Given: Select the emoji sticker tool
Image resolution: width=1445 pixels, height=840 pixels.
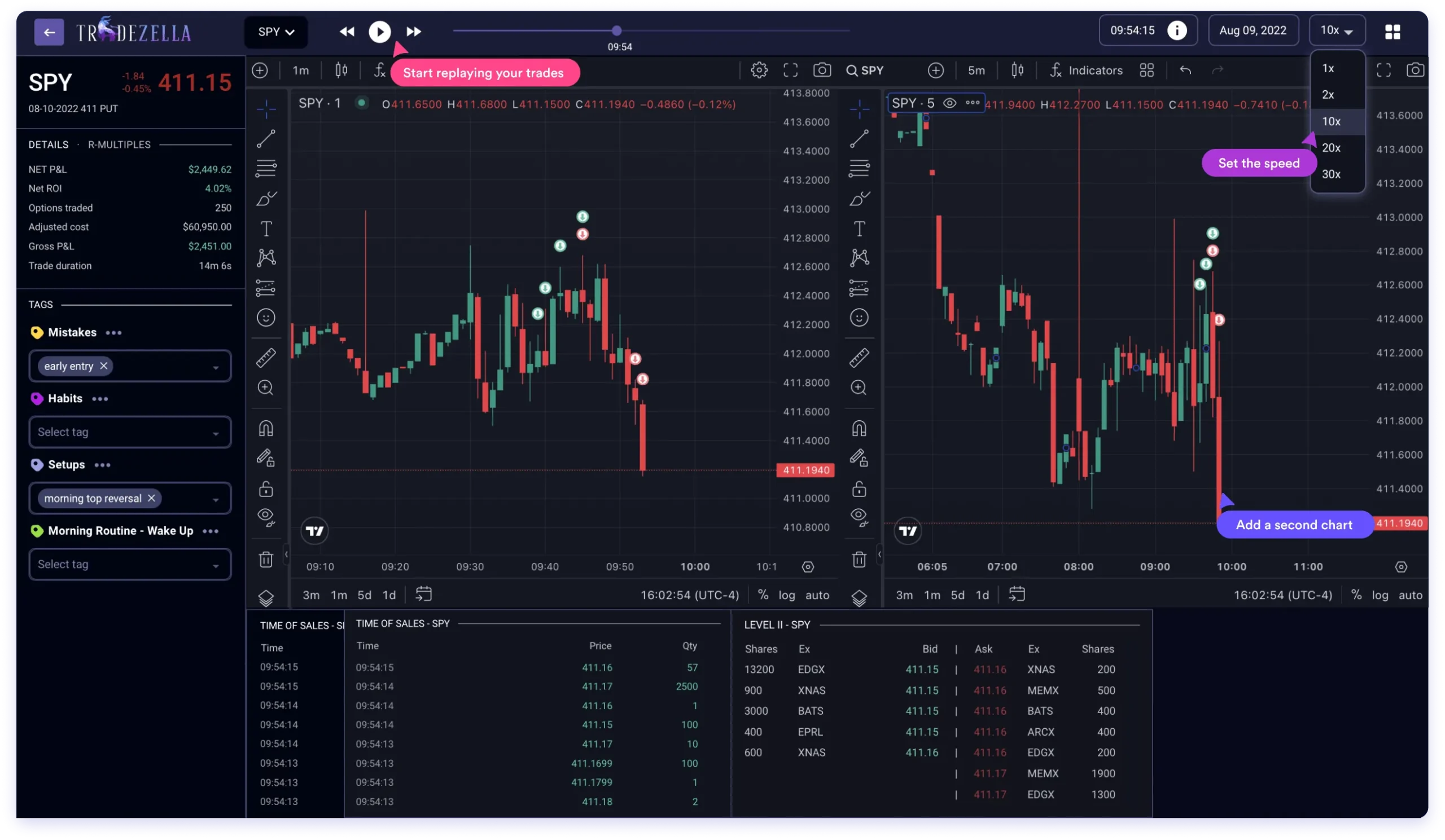Looking at the screenshot, I should pos(265,317).
